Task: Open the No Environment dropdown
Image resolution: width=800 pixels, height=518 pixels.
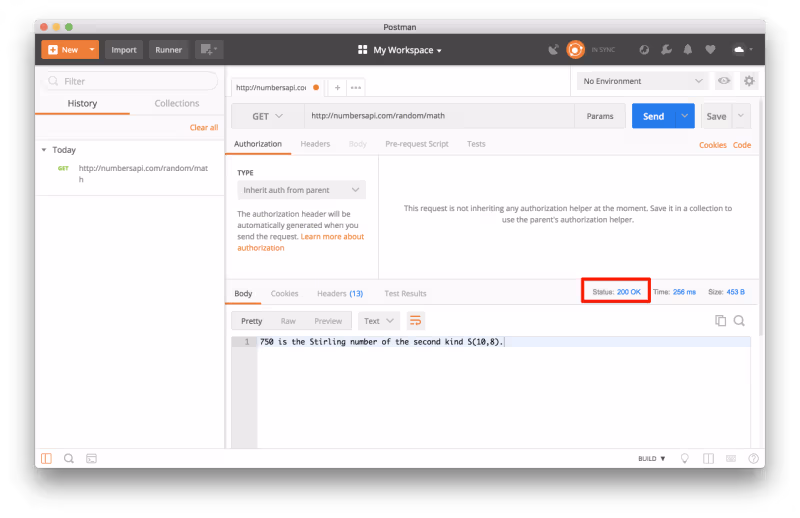Action: (x=642, y=81)
